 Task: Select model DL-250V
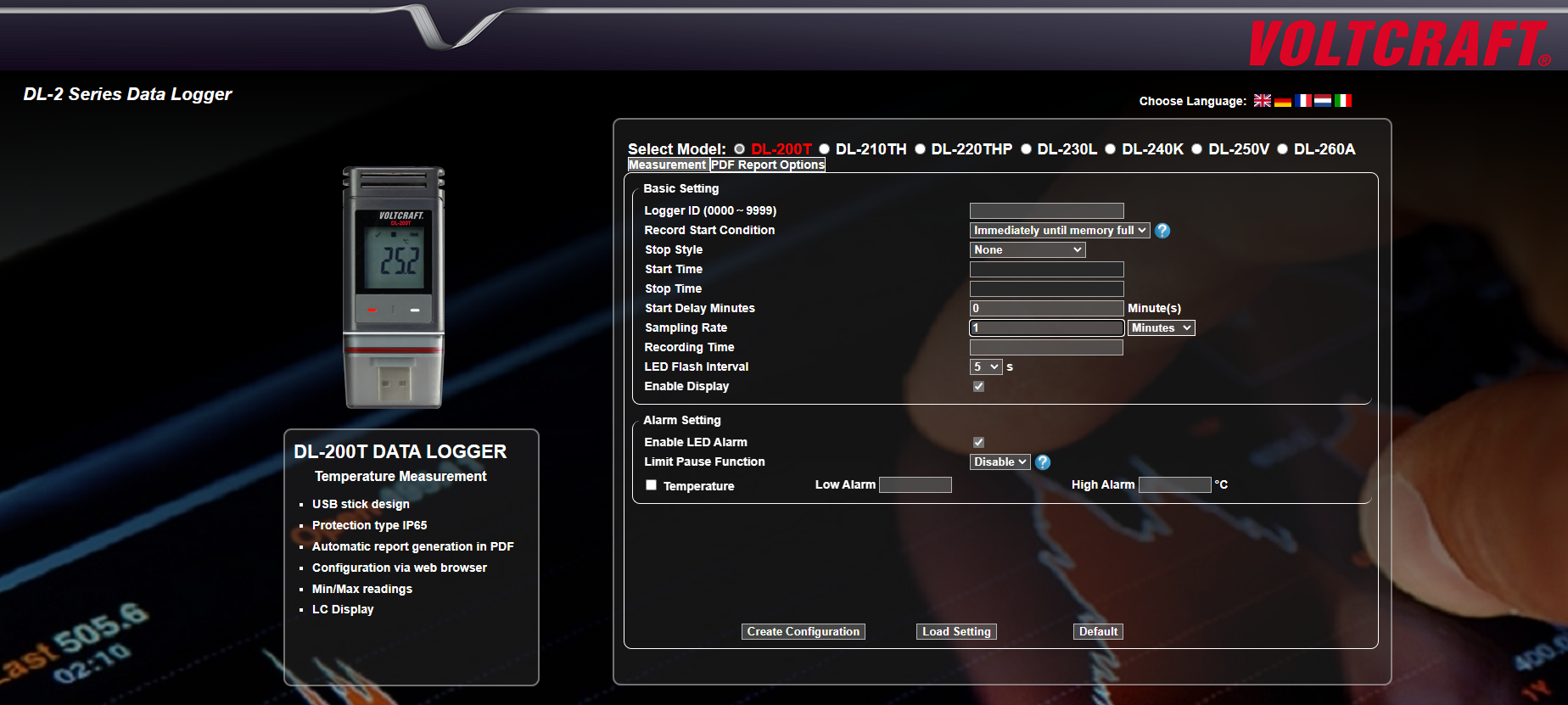coord(1196,149)
